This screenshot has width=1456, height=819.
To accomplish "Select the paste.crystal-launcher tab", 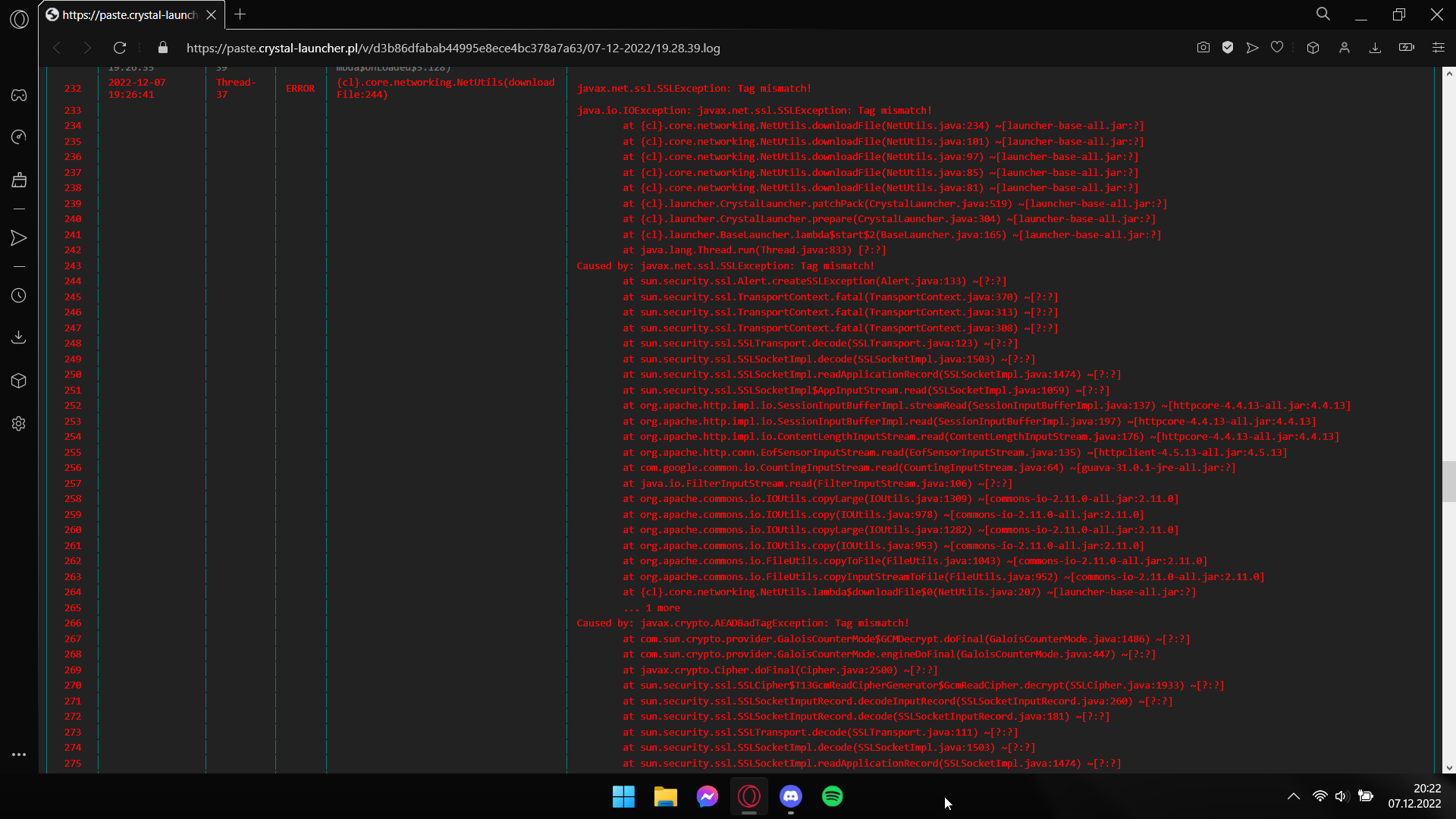I will coord(129,15).
